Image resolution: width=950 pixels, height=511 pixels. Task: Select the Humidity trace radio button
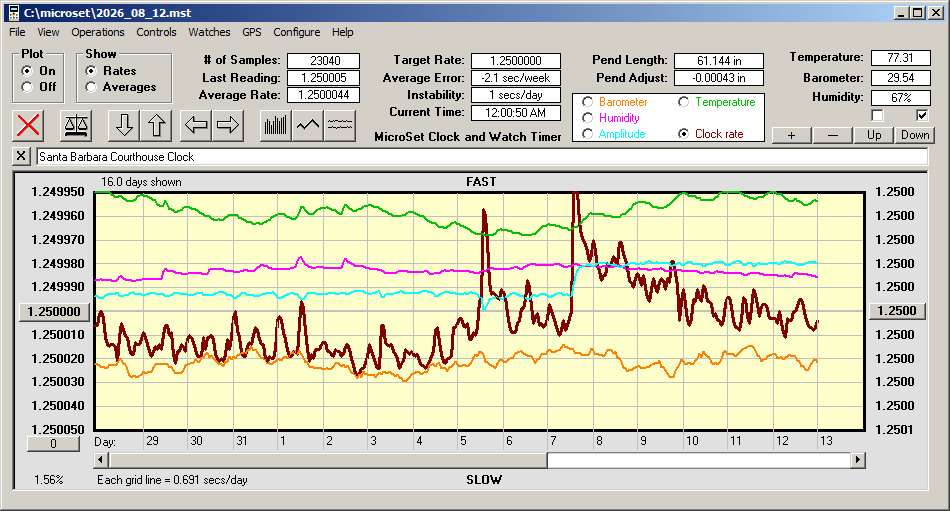[x=587, y=118]
